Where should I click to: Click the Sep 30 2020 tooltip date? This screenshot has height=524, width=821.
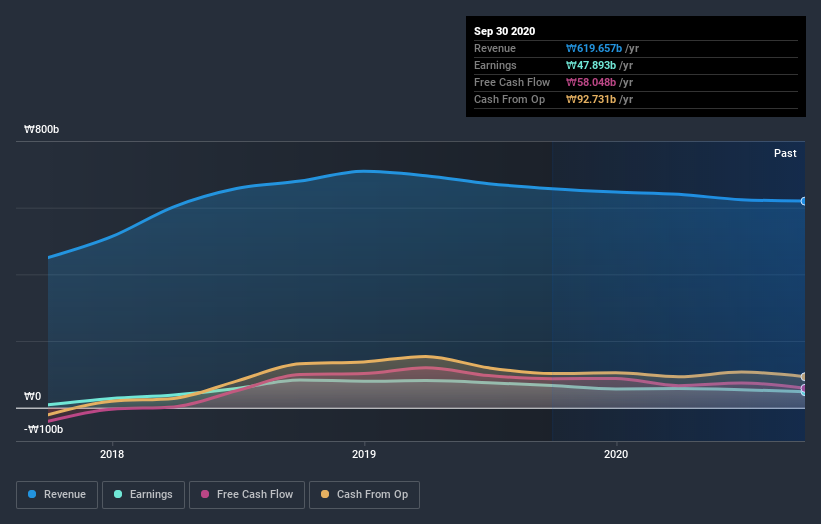coord(505,31)
